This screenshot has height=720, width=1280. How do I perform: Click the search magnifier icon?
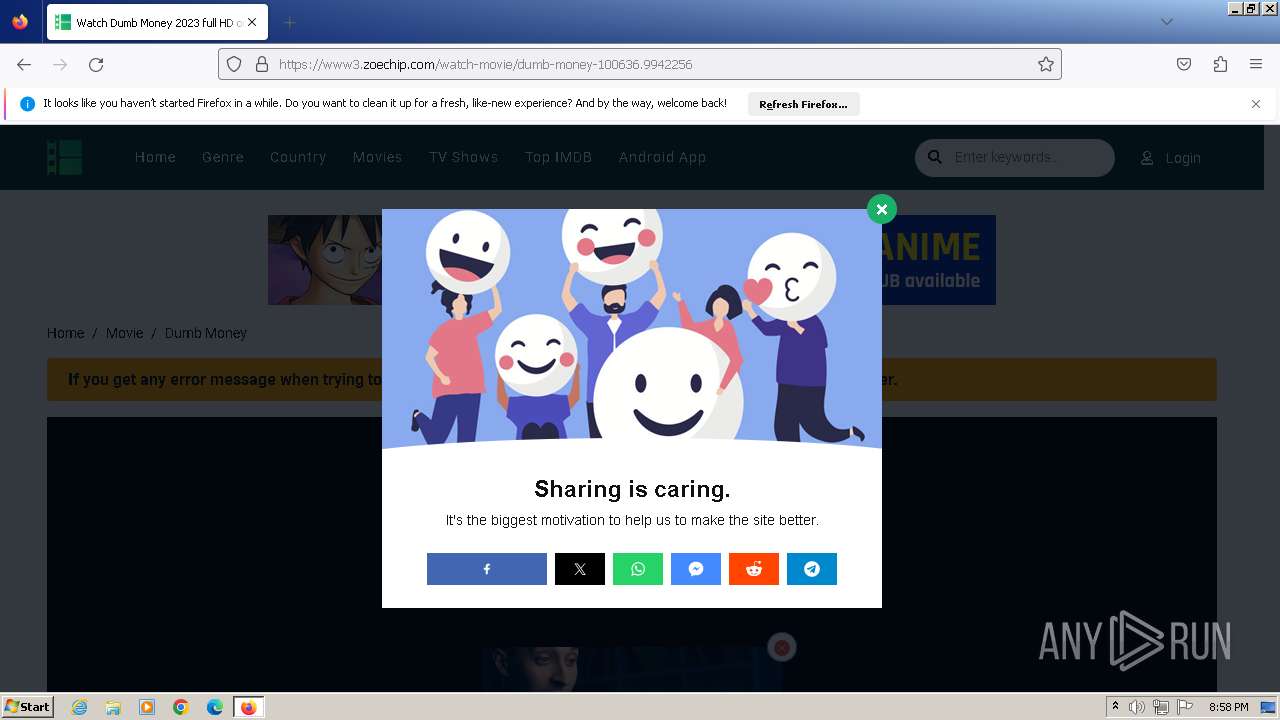[x=935, y=157]
